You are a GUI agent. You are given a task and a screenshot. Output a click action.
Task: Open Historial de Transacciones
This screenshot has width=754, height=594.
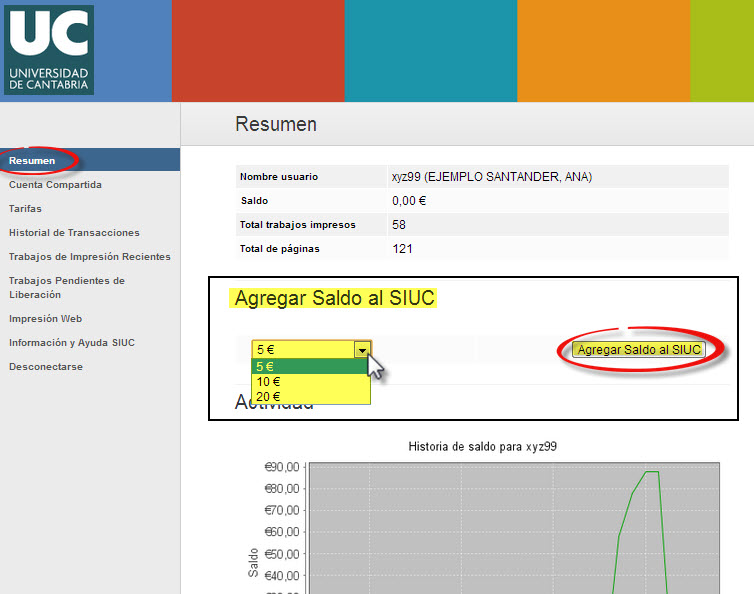[74, 233]
